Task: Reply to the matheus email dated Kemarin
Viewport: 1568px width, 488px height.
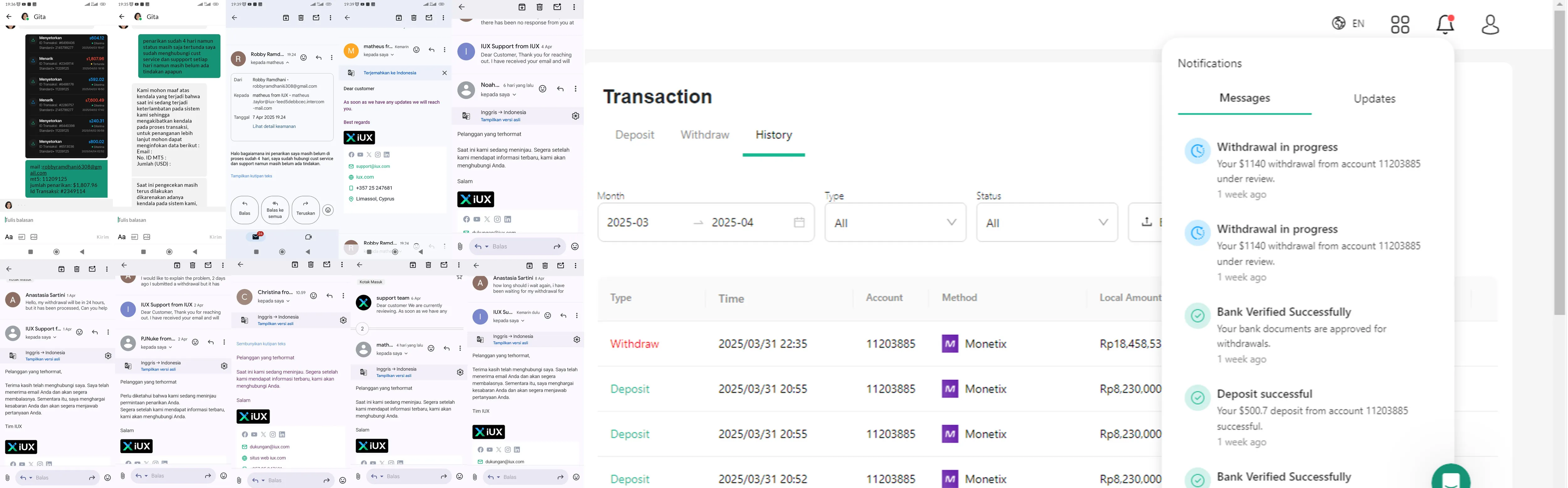Action: coord(432,50)
